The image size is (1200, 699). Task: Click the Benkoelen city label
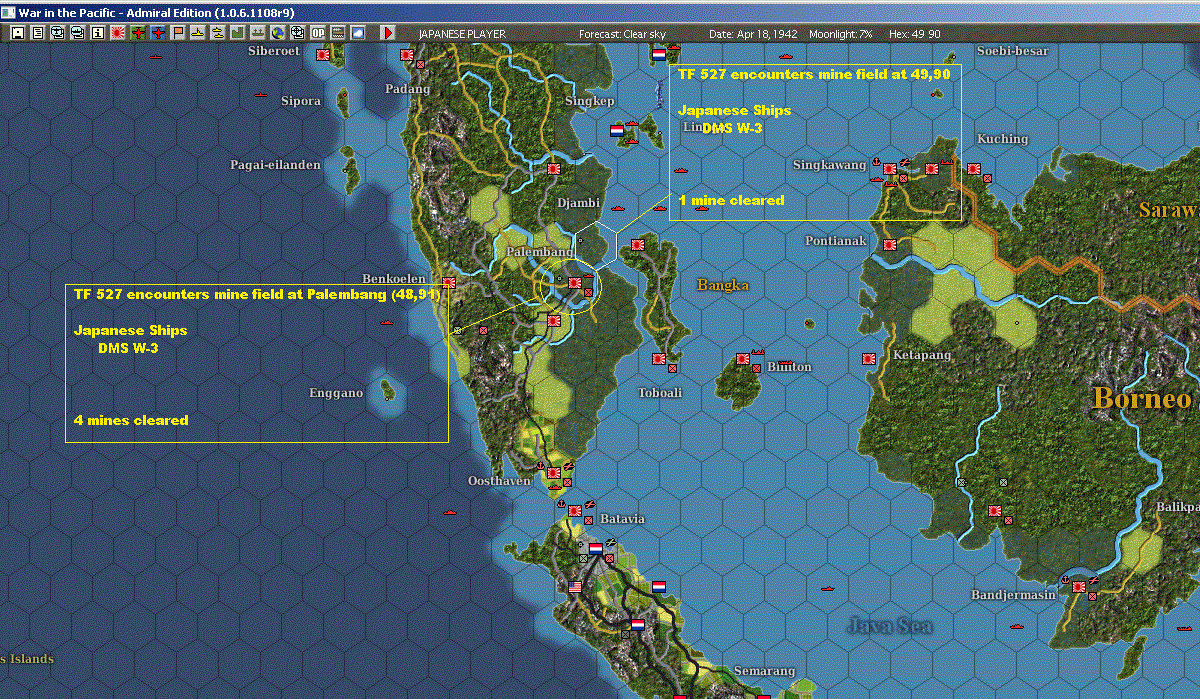394,279
